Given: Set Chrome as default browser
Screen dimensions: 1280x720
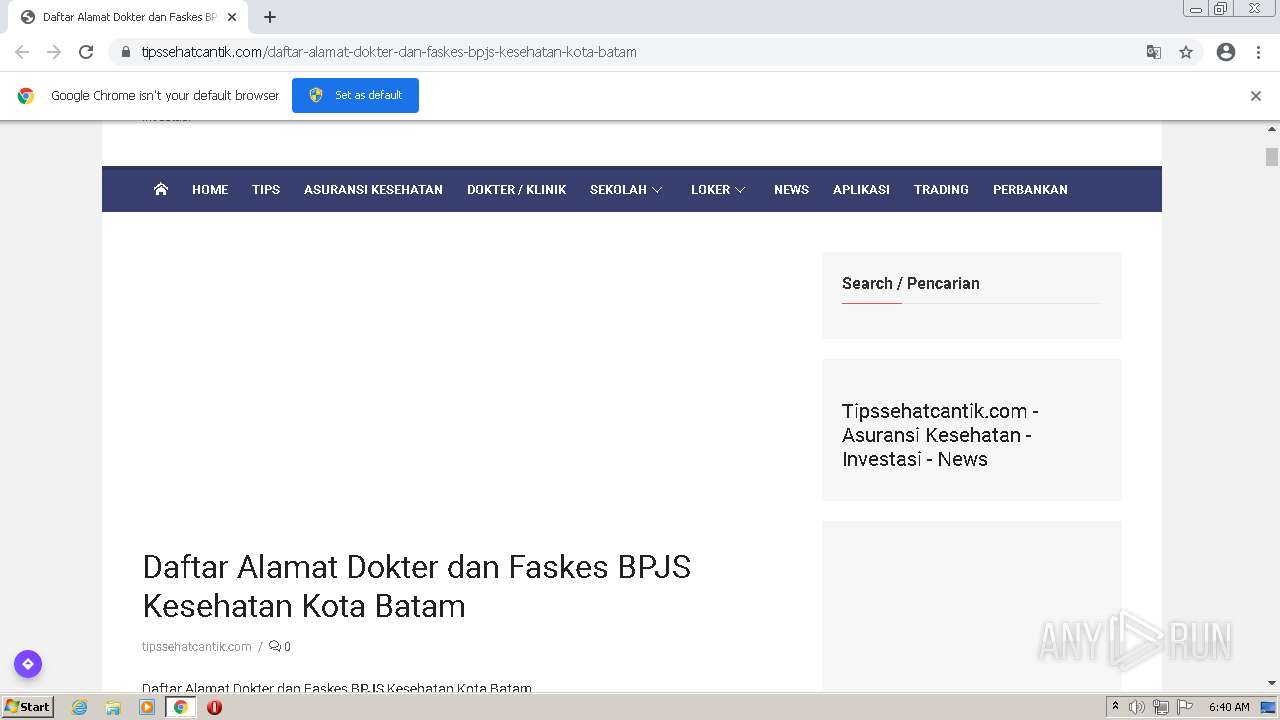Looking at the screenshot, I should (x=355, y=95).
